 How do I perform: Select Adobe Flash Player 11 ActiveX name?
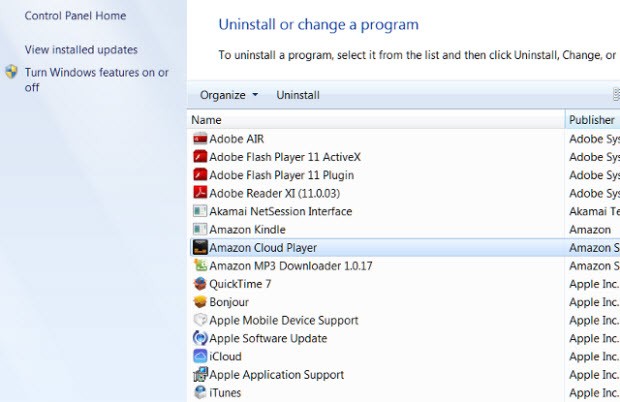(x=285, y=157)
